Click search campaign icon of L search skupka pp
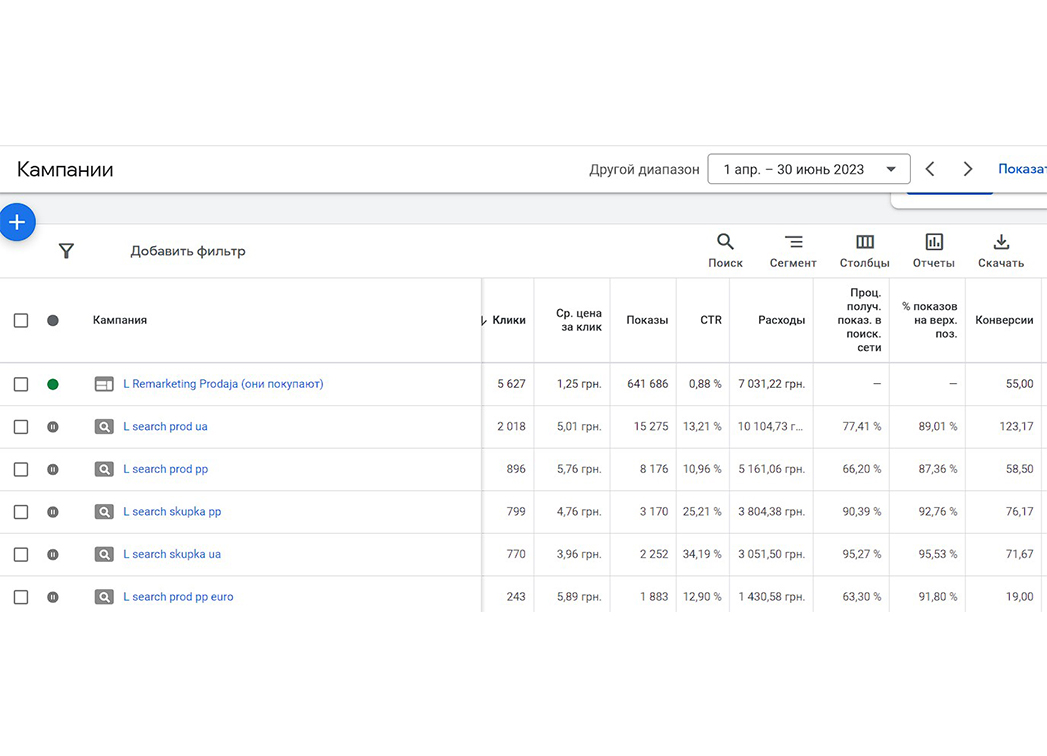This screenshot has width=1047, height=756. coord(104,512)
